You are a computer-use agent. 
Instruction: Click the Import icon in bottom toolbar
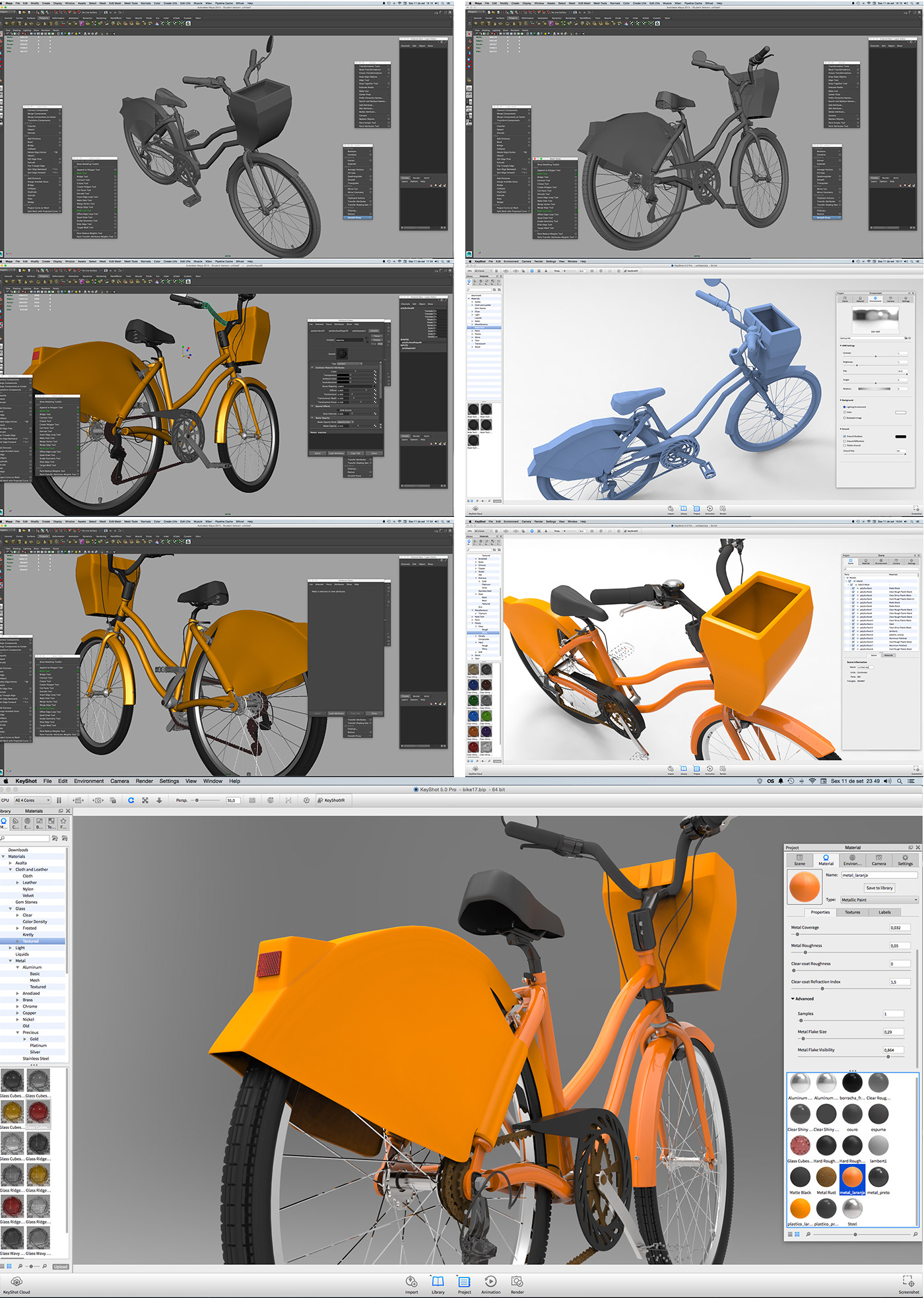click(412, 1285)
